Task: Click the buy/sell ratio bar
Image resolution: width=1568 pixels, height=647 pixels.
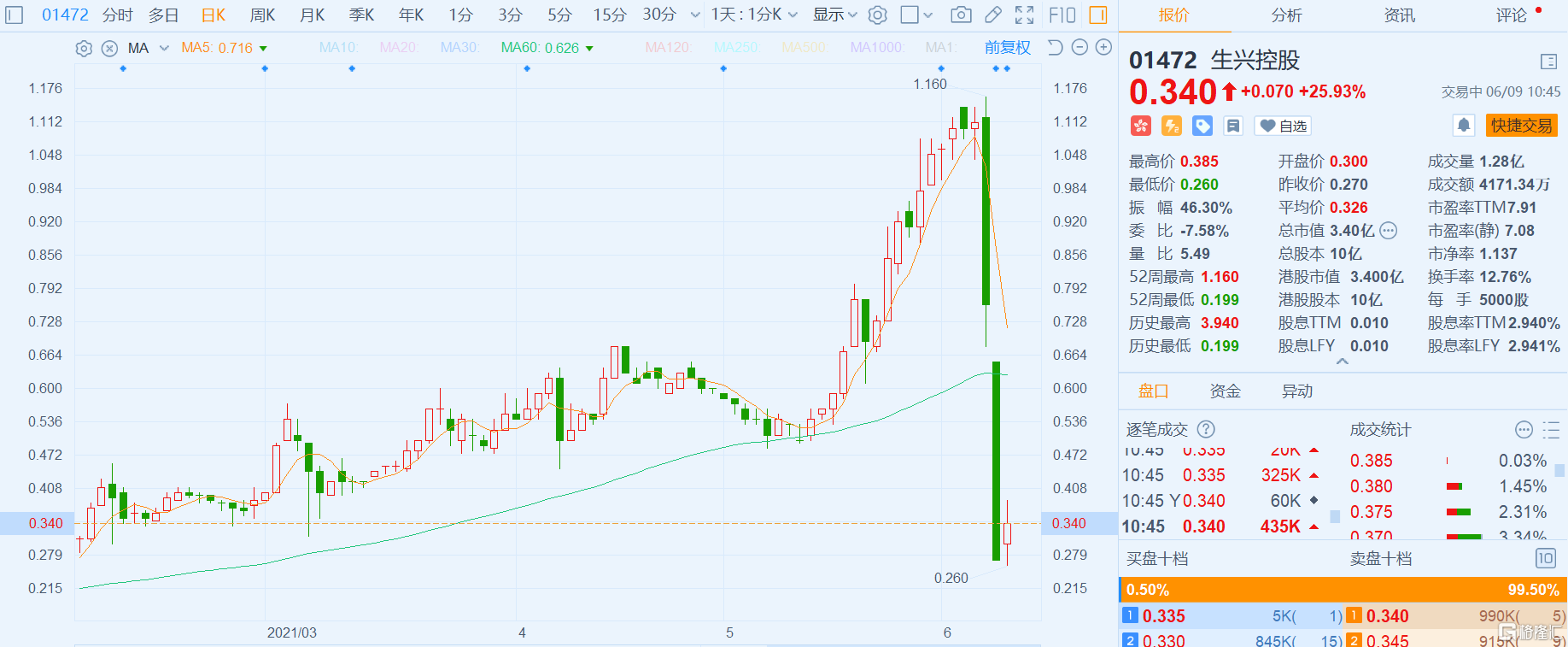Action: click(1343, 590)
